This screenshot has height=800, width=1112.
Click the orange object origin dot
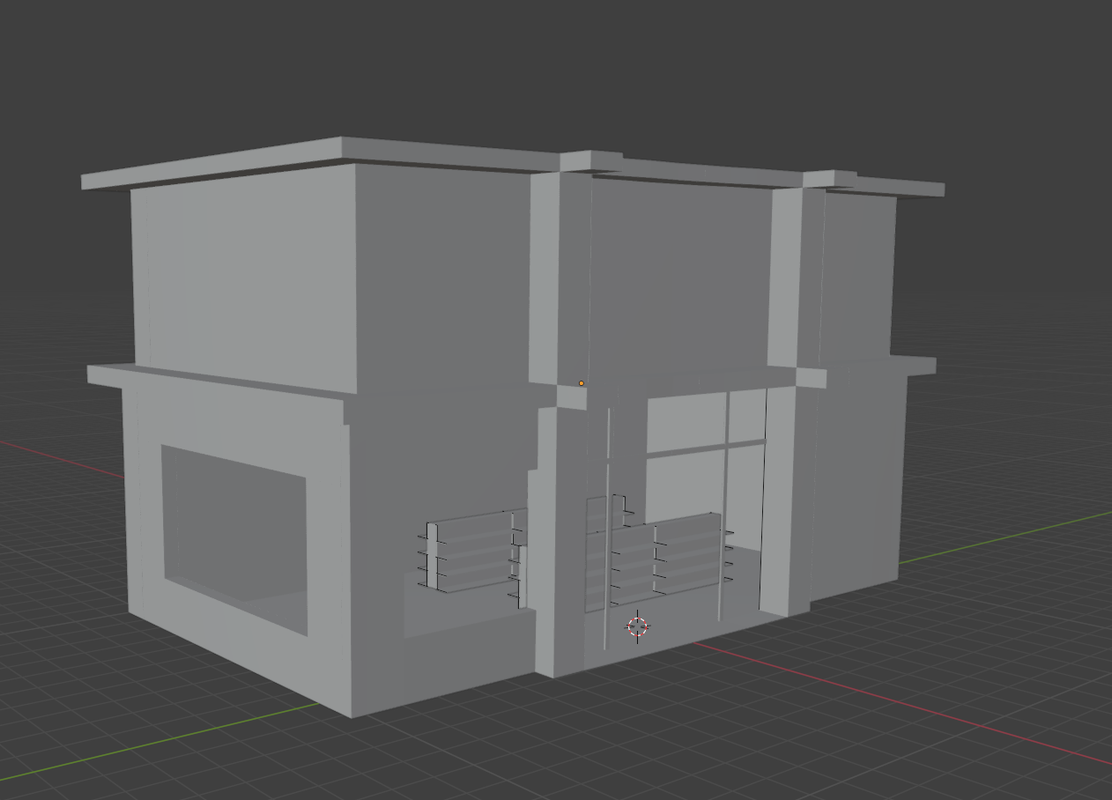click(582, 384)
